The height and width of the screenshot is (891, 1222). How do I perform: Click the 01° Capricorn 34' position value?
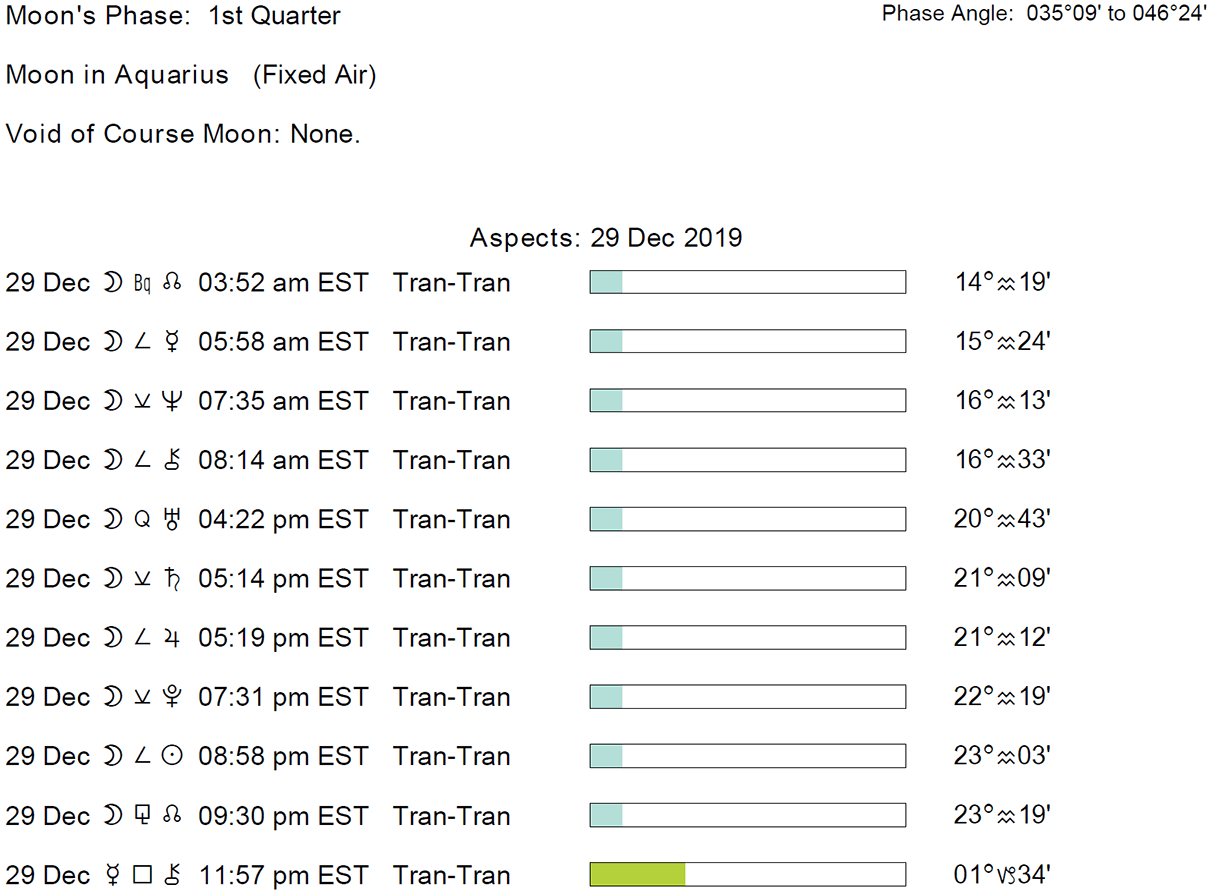click(x=1001, y=875)
